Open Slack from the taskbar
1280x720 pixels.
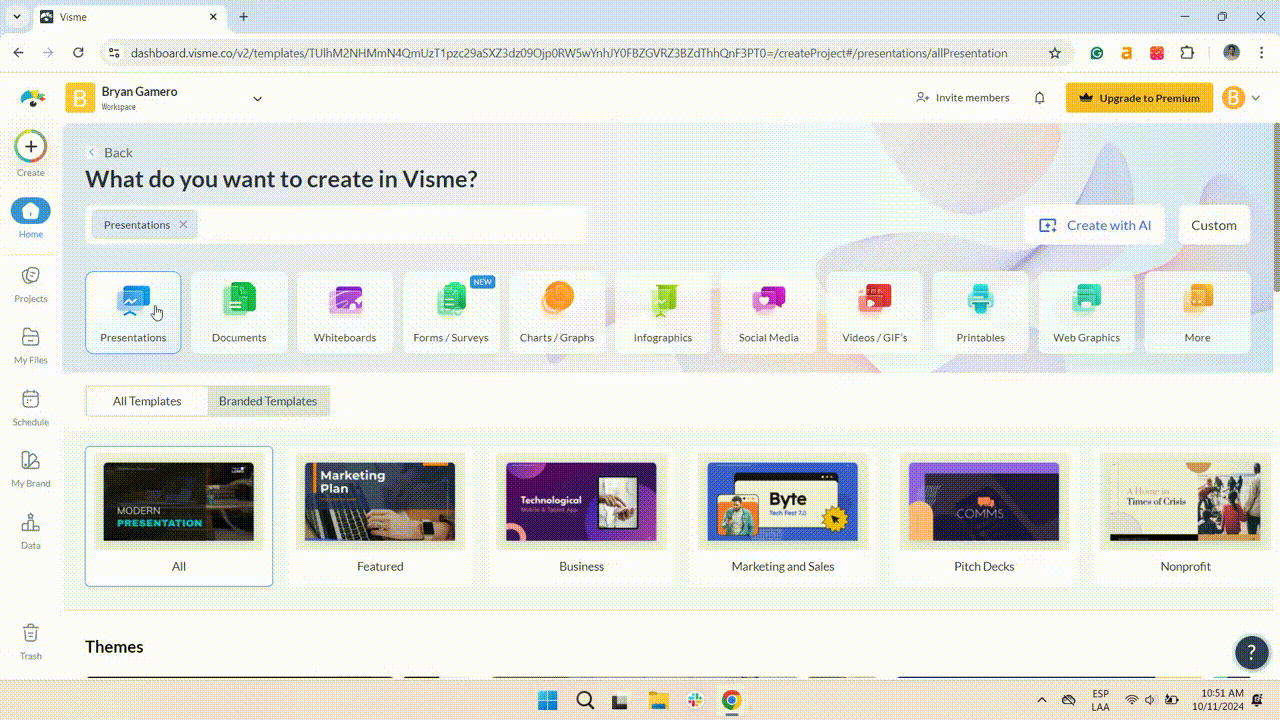[x=695, y=700]
